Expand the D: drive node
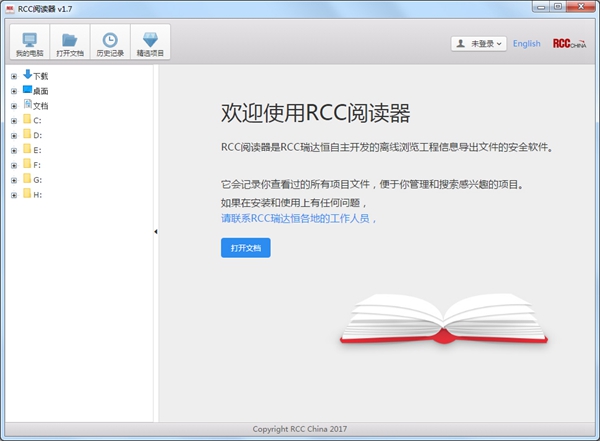Viewport: 600px width, 441px height. [13, 135]
